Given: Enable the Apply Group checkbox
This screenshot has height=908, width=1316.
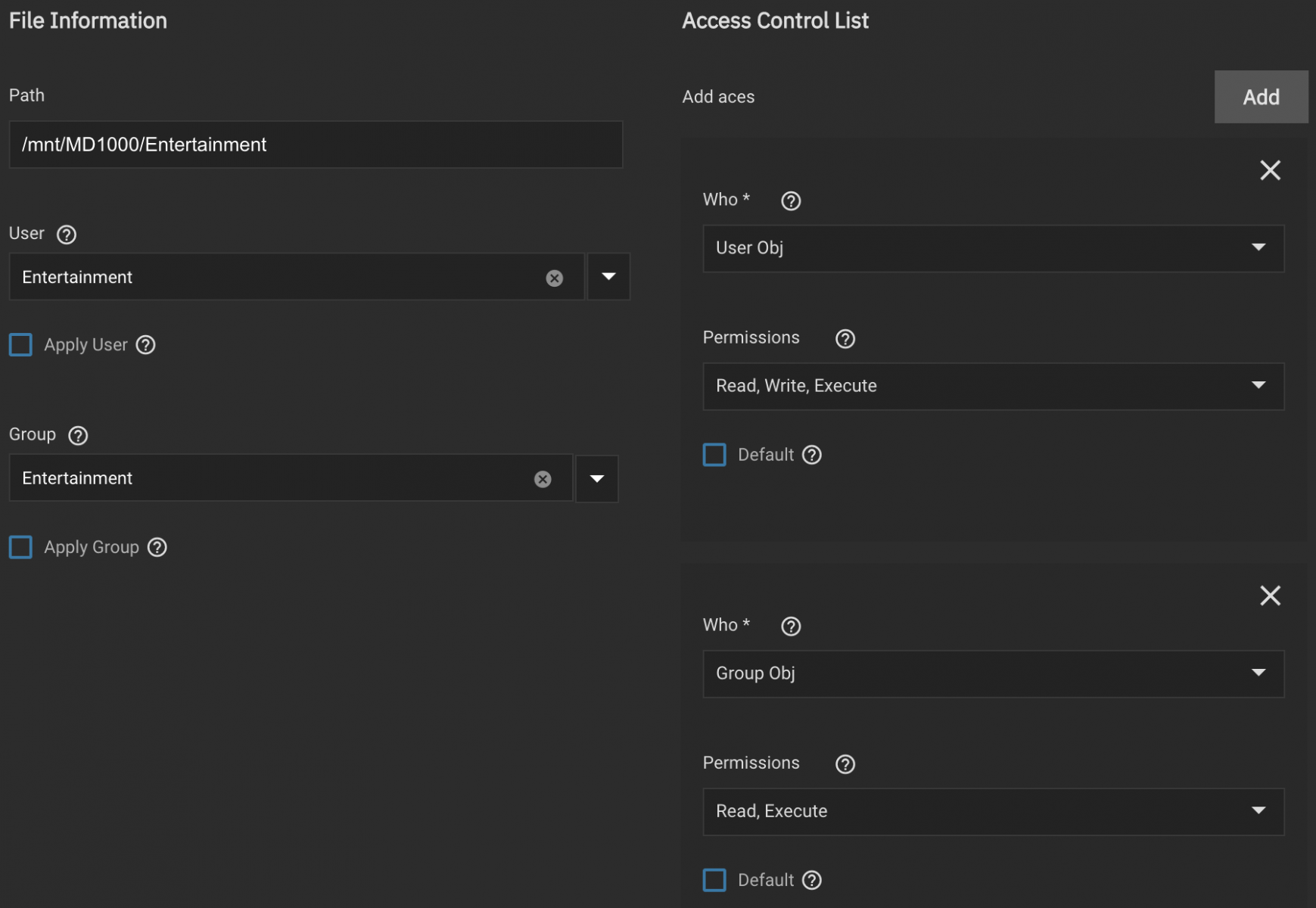Looking at the screenshot, I should [20, 547].
